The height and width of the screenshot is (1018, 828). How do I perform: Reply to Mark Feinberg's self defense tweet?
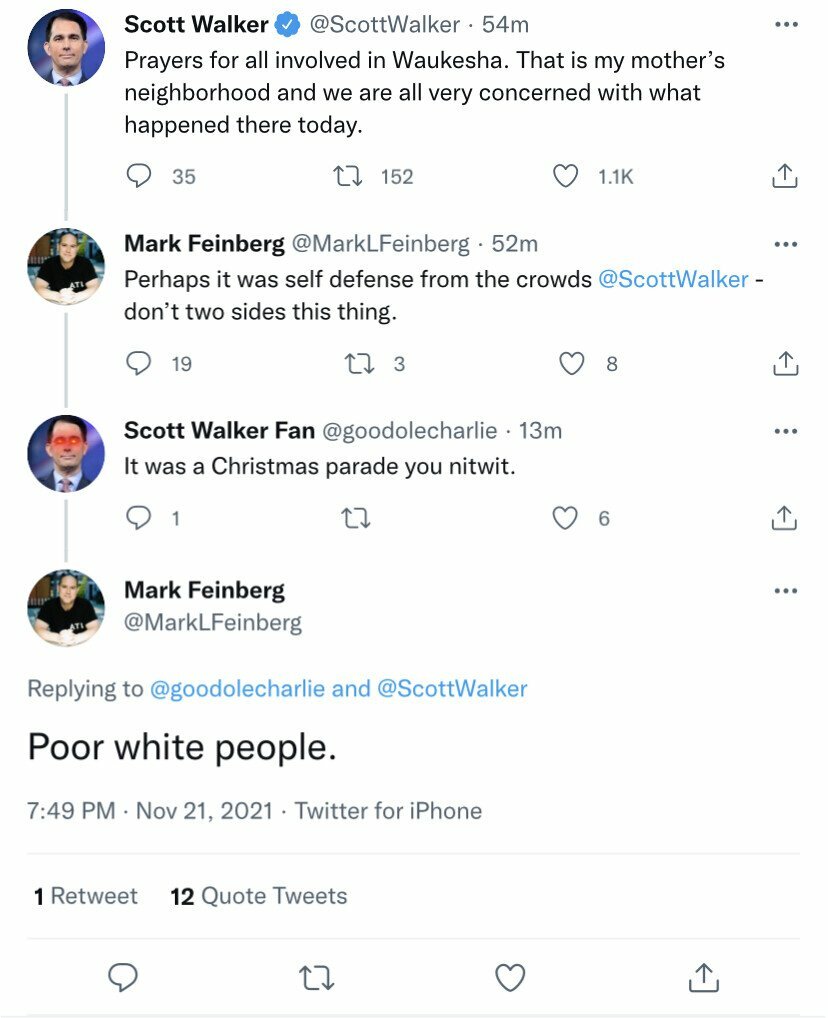tap(138, 364)
